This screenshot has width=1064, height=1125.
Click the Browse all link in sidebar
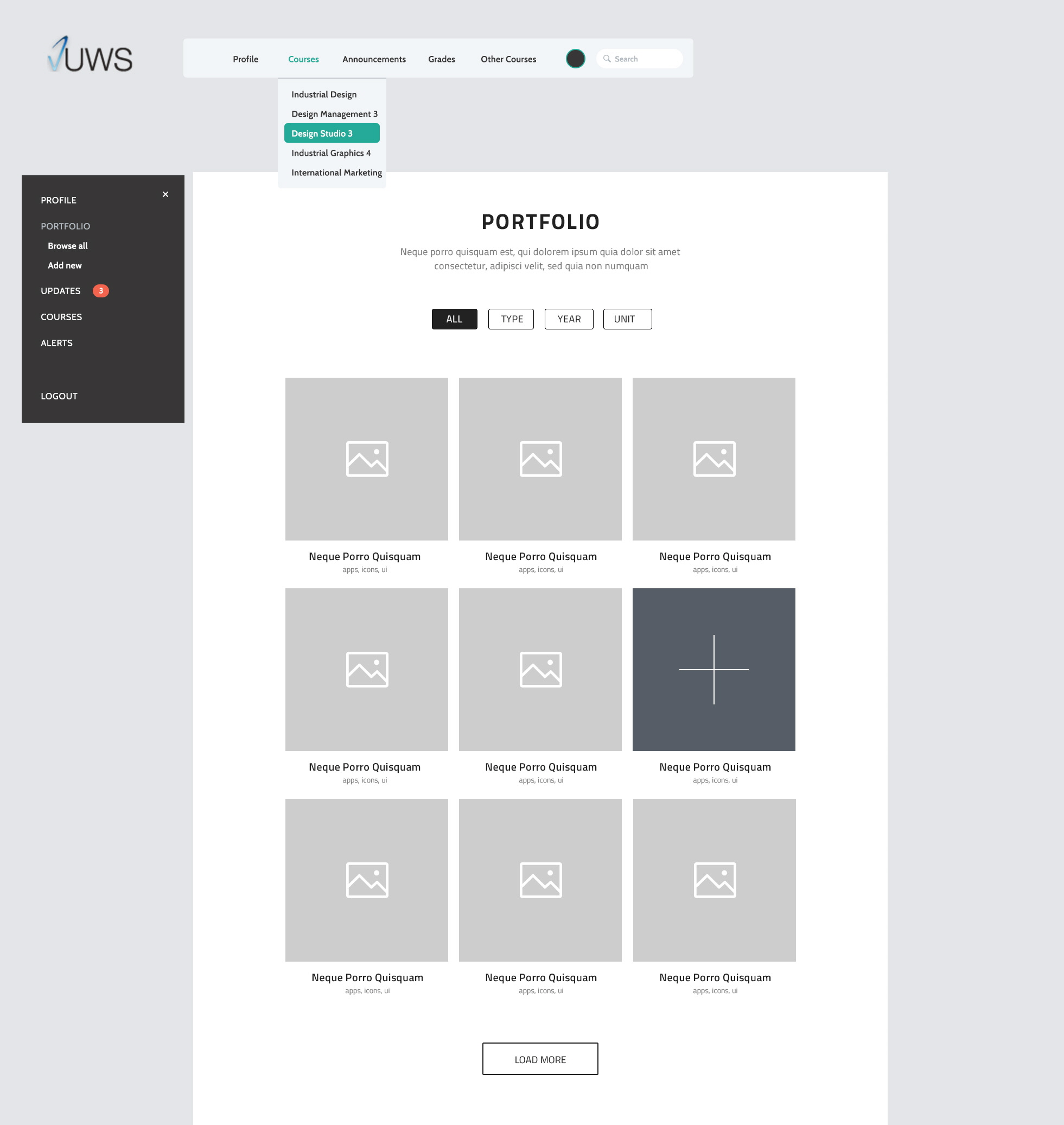[67, 246]
